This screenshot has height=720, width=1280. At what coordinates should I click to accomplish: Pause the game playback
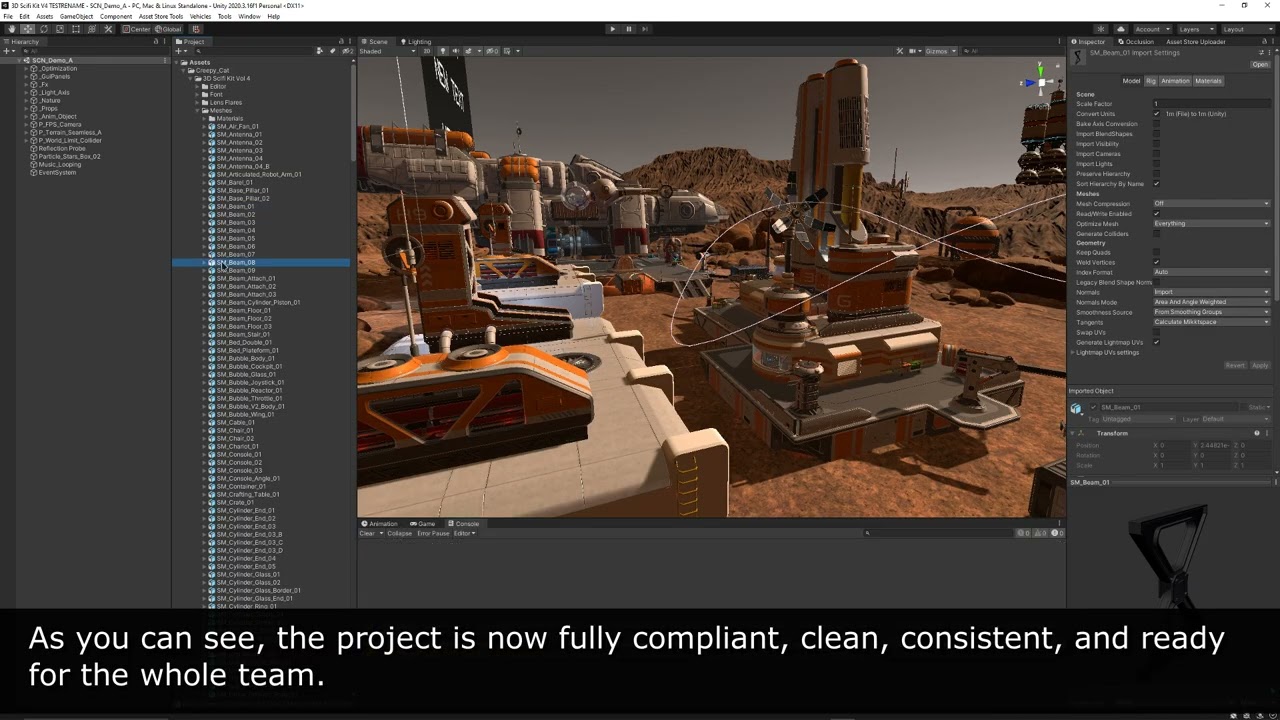pos(629,29)
